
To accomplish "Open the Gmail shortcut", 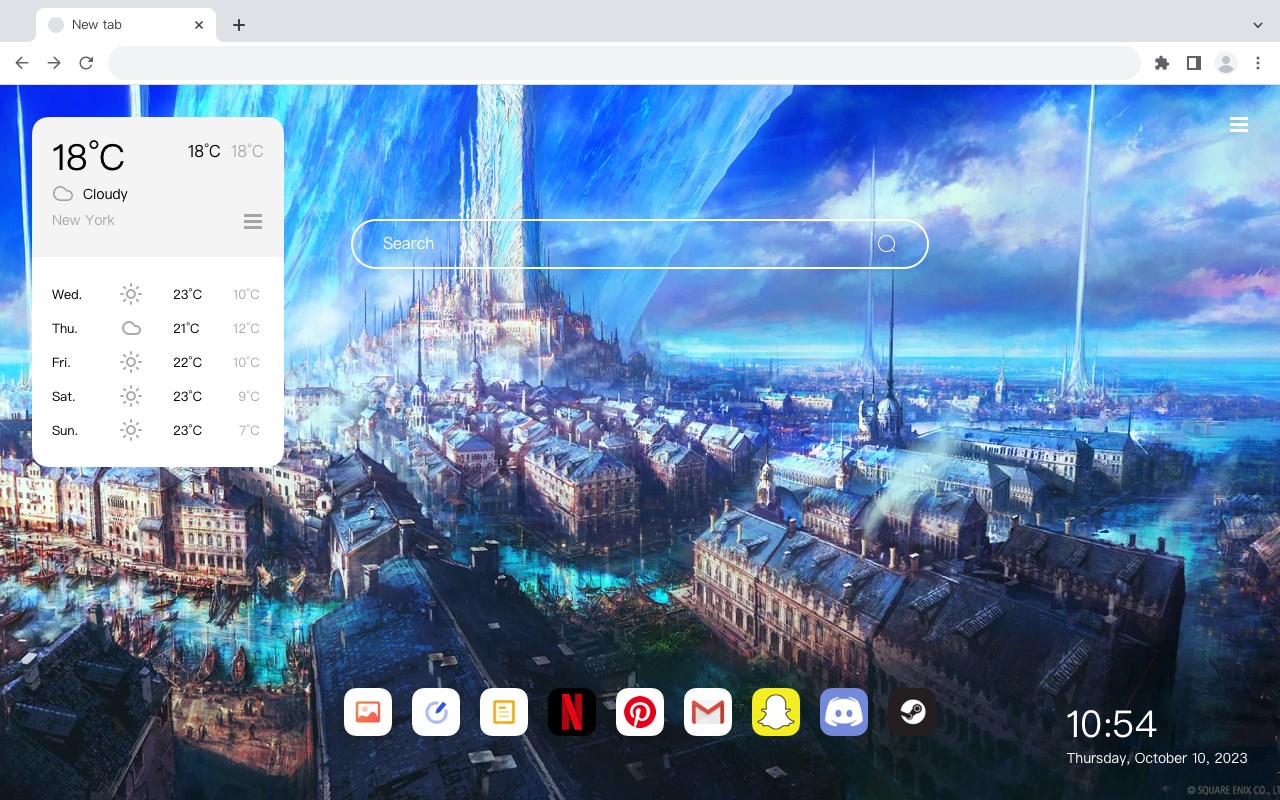I will (x=708, y=712).
